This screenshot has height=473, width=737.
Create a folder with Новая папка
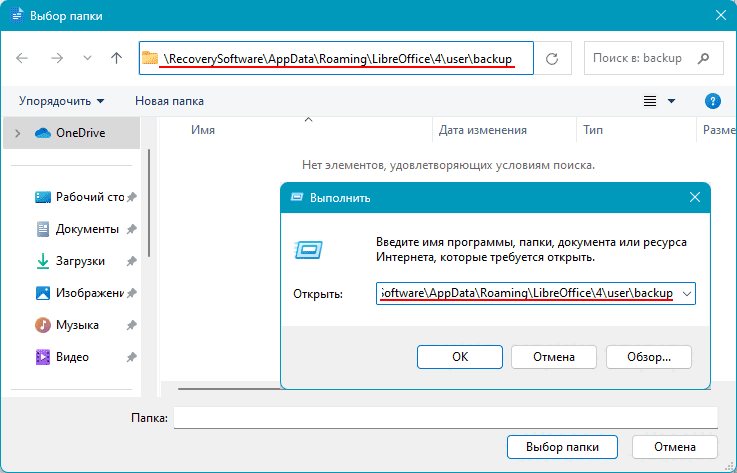(x=169, y=101)
